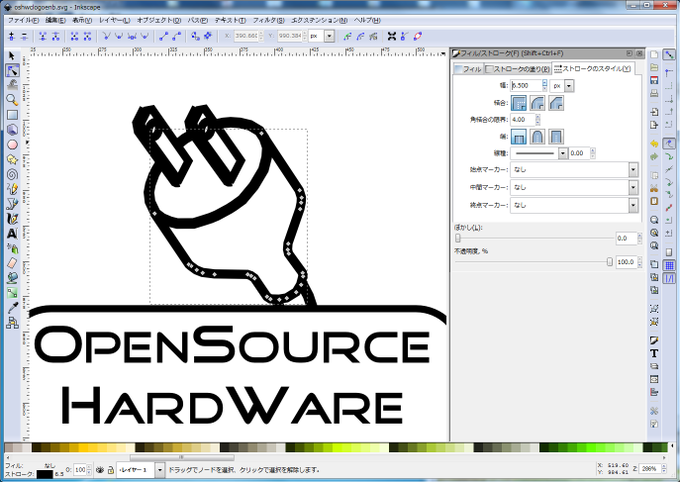Select the bevel join button
Screen dimensions: 680x482
556,103
